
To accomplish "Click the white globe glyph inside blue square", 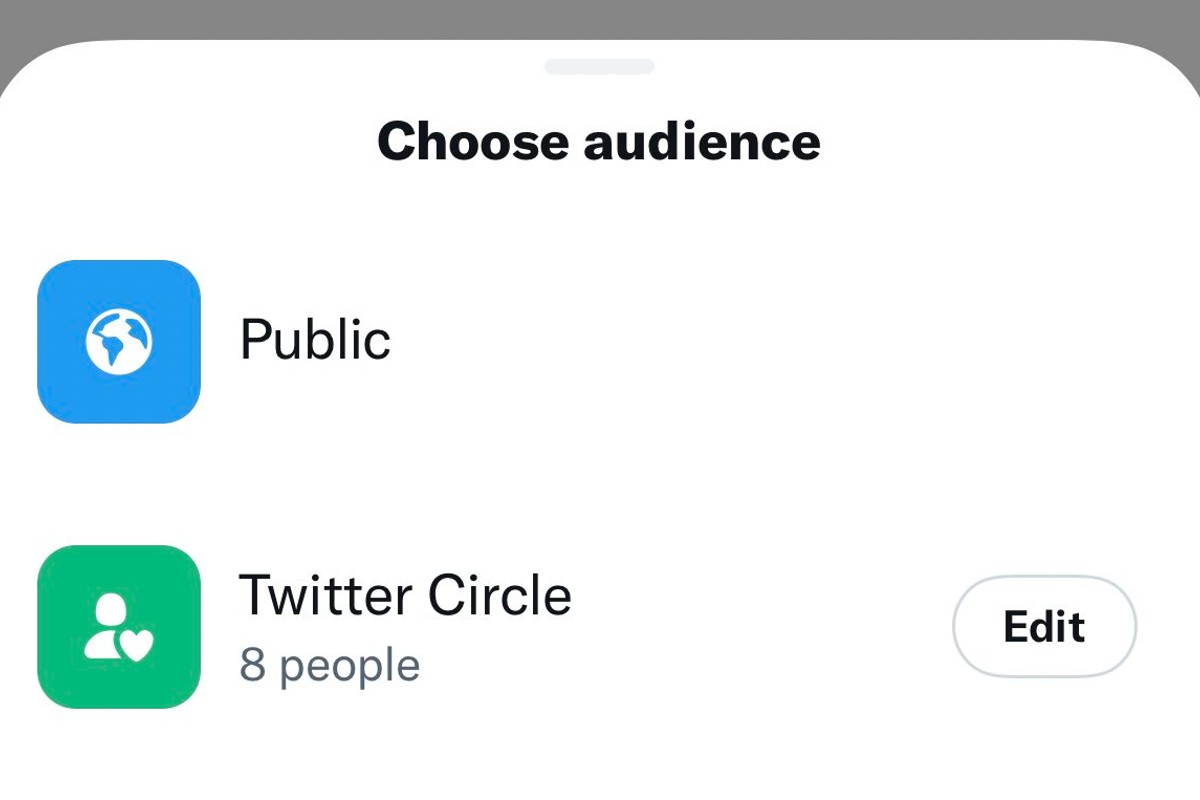I will click(119, 341).
